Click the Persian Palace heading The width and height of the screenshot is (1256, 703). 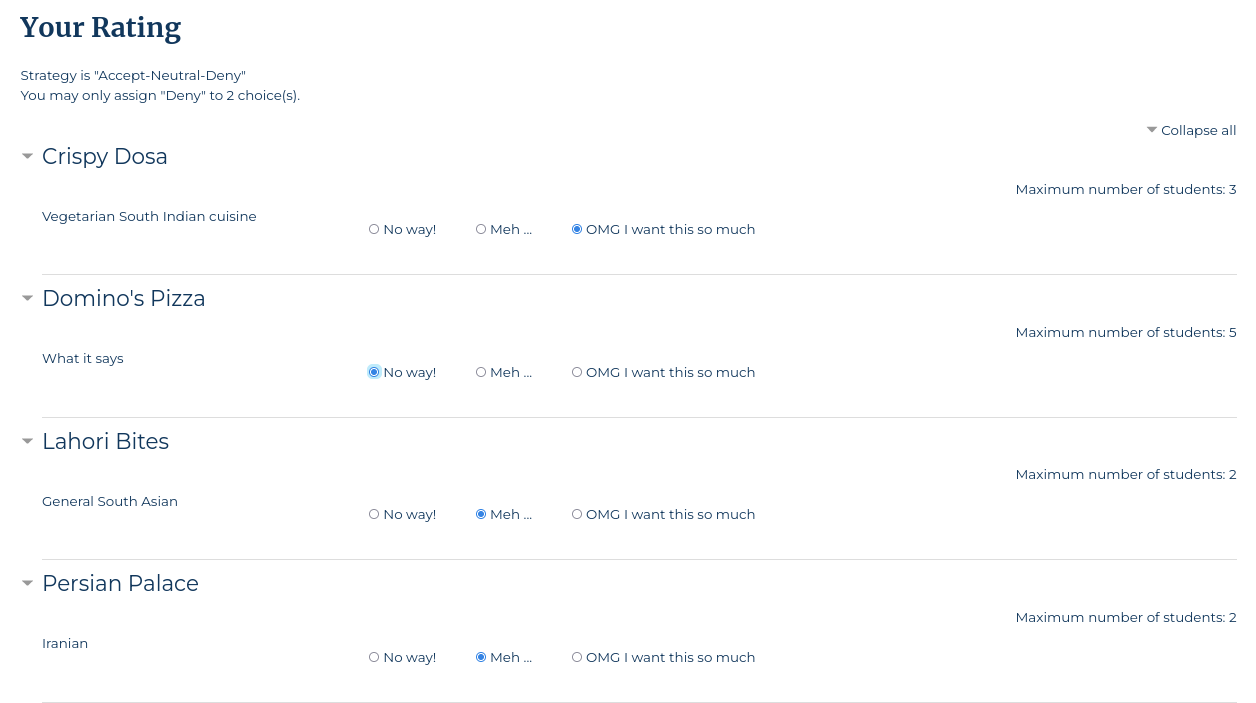pyautogui.click(x=120, y=584)
